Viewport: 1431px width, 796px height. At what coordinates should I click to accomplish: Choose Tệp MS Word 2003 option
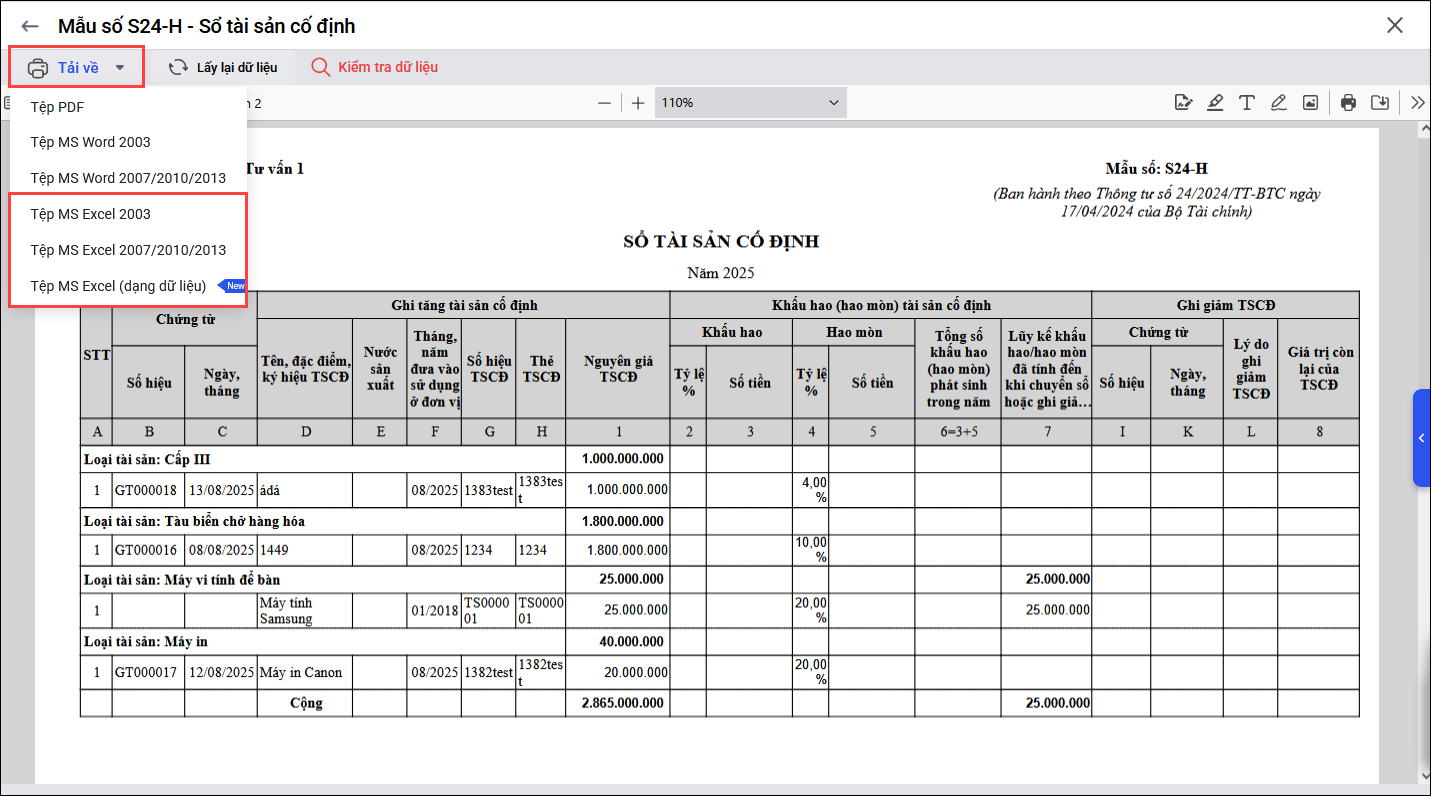90,142
